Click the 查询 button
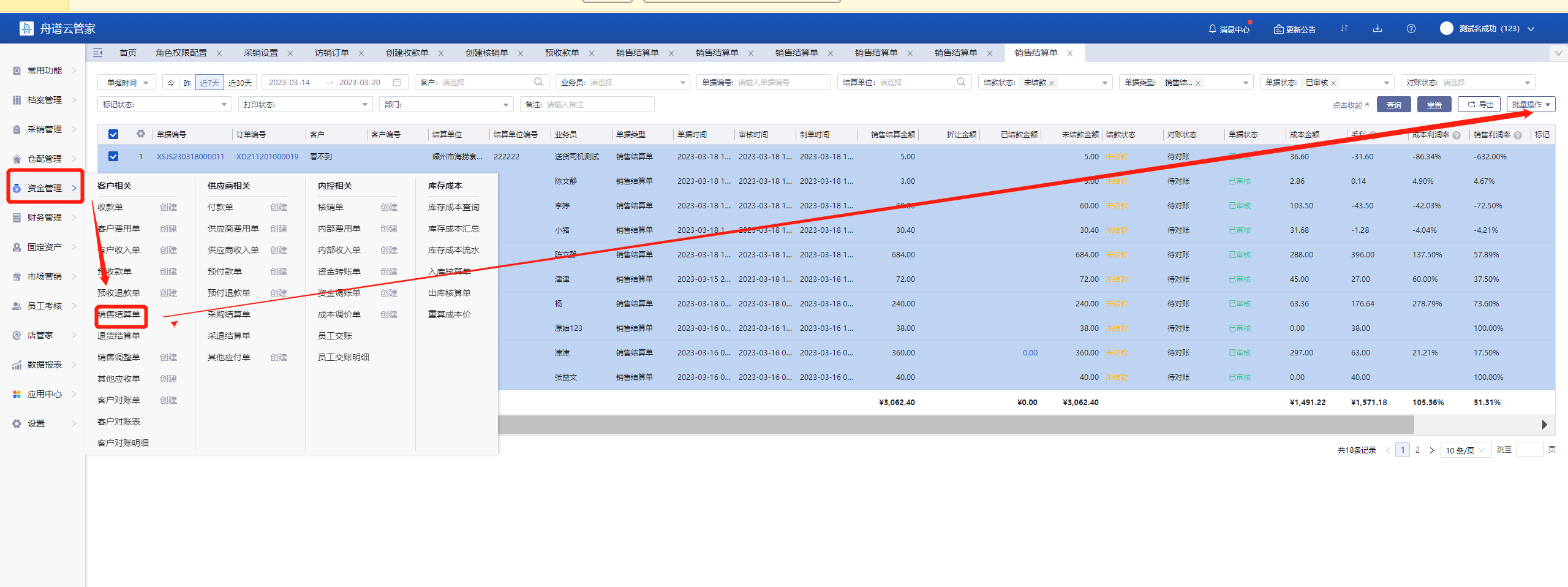The height and width of the screenshot is (587, 1568). (x=1393, y=105)
